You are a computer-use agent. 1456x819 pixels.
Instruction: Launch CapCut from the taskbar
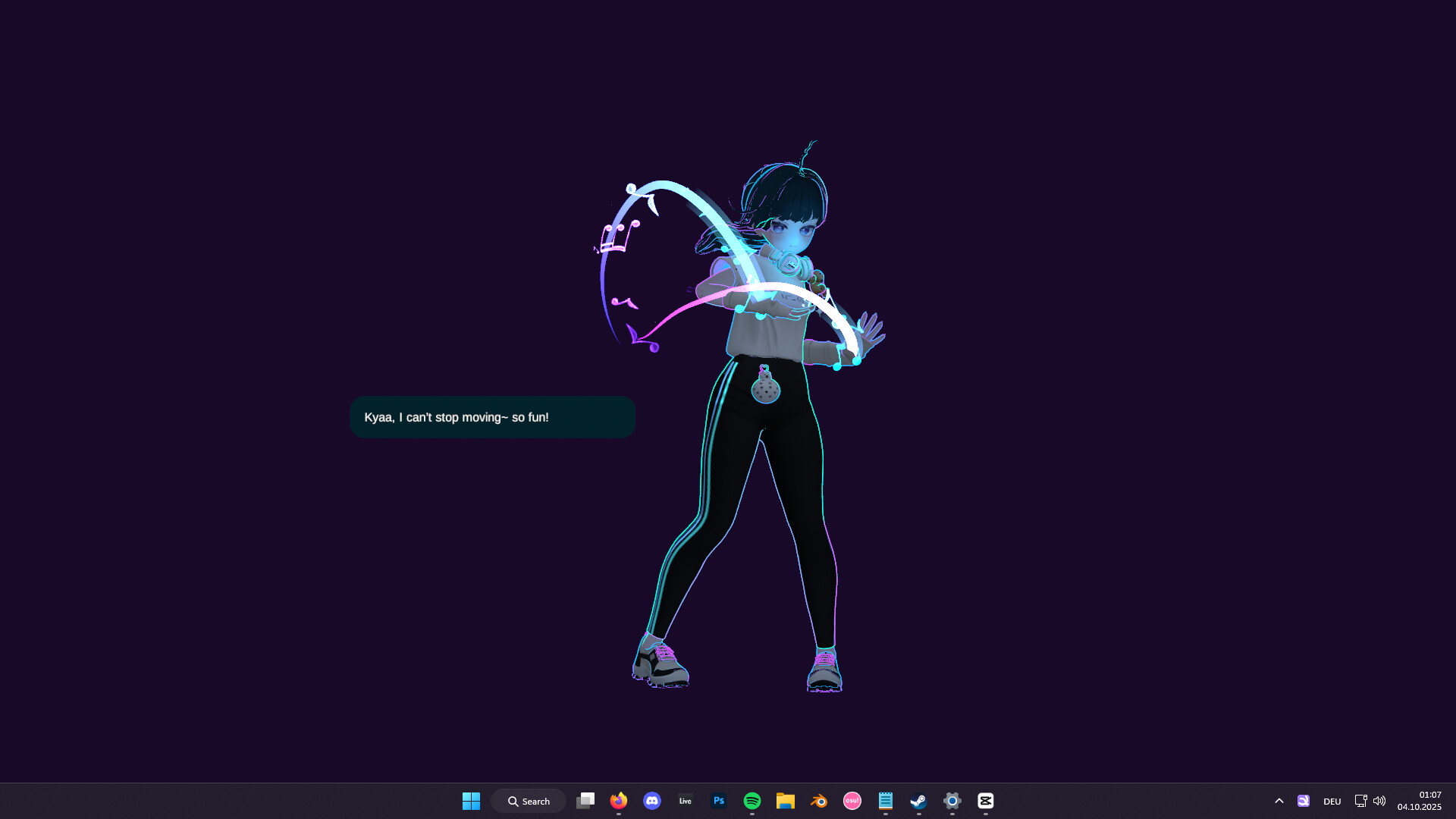[986, 801]
